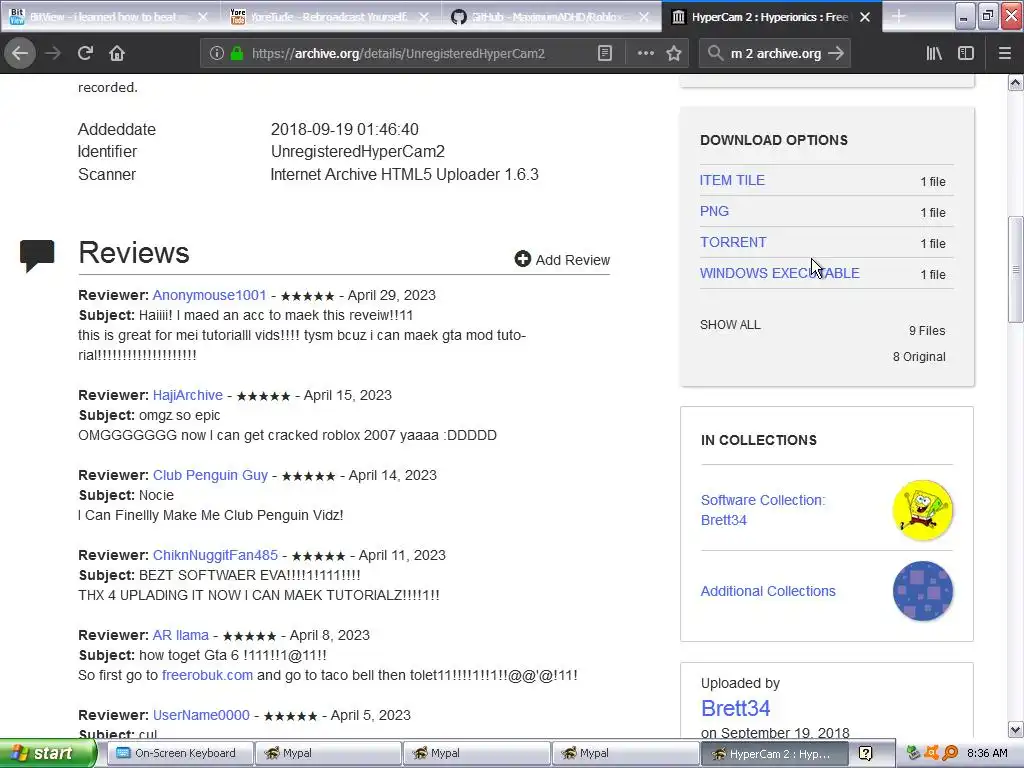Follow the freerobuk.com link

pos(207,675)
